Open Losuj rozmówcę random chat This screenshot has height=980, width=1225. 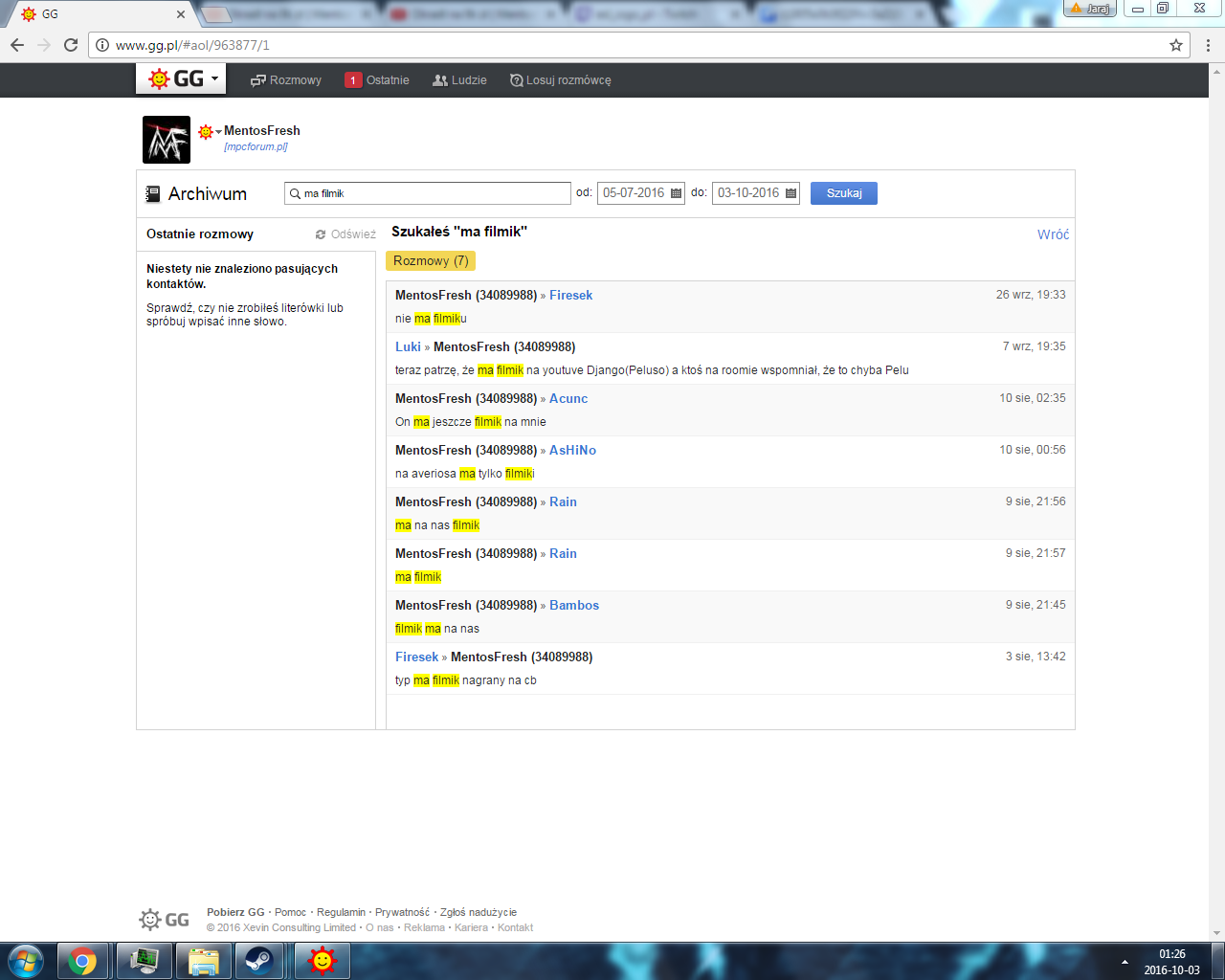point(561,80)
